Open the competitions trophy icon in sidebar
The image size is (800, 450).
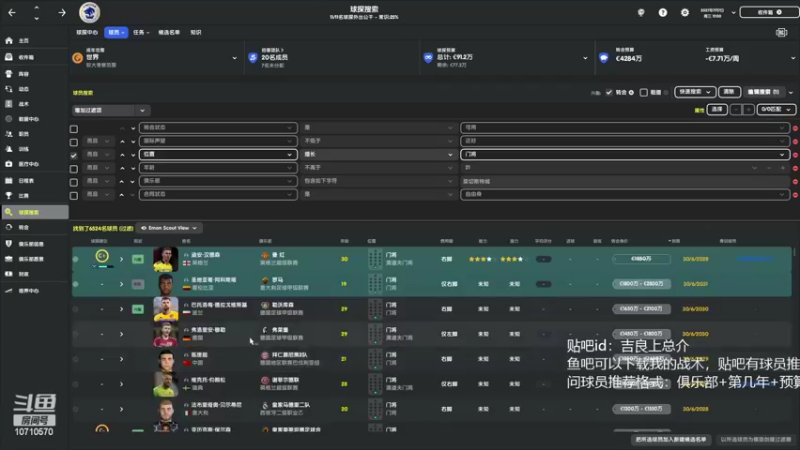click(9, 195)
